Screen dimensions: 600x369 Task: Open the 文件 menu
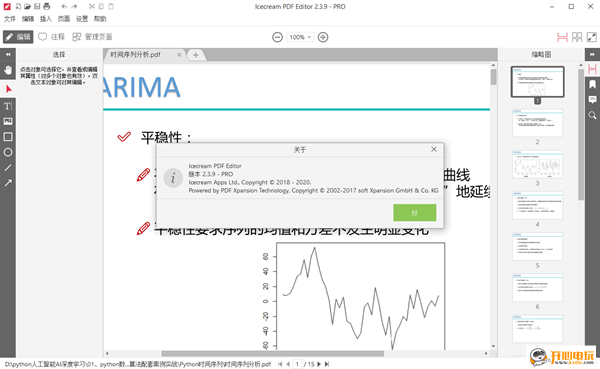[10, 19]
